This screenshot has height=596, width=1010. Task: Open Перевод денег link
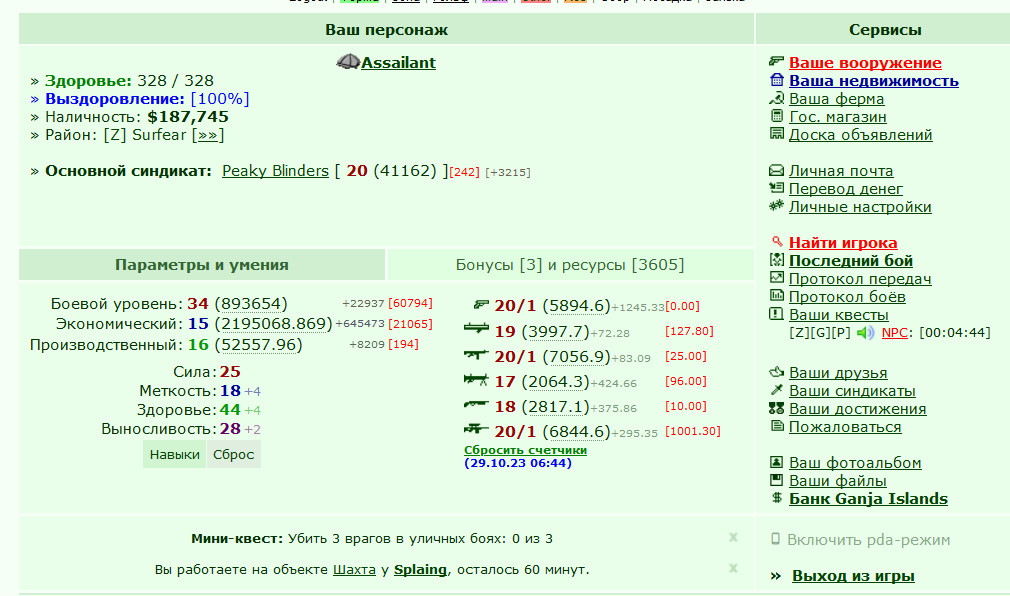point(846,189)
